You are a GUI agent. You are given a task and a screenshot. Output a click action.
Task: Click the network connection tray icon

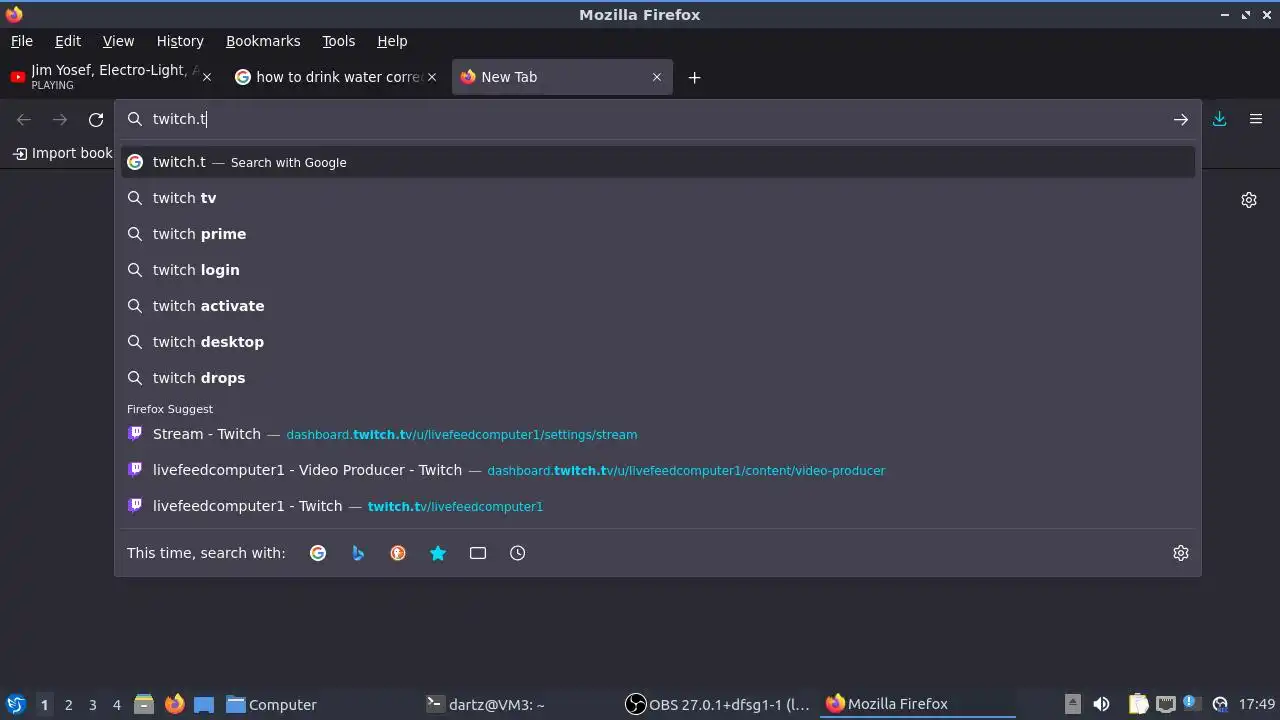[1165, 704]
